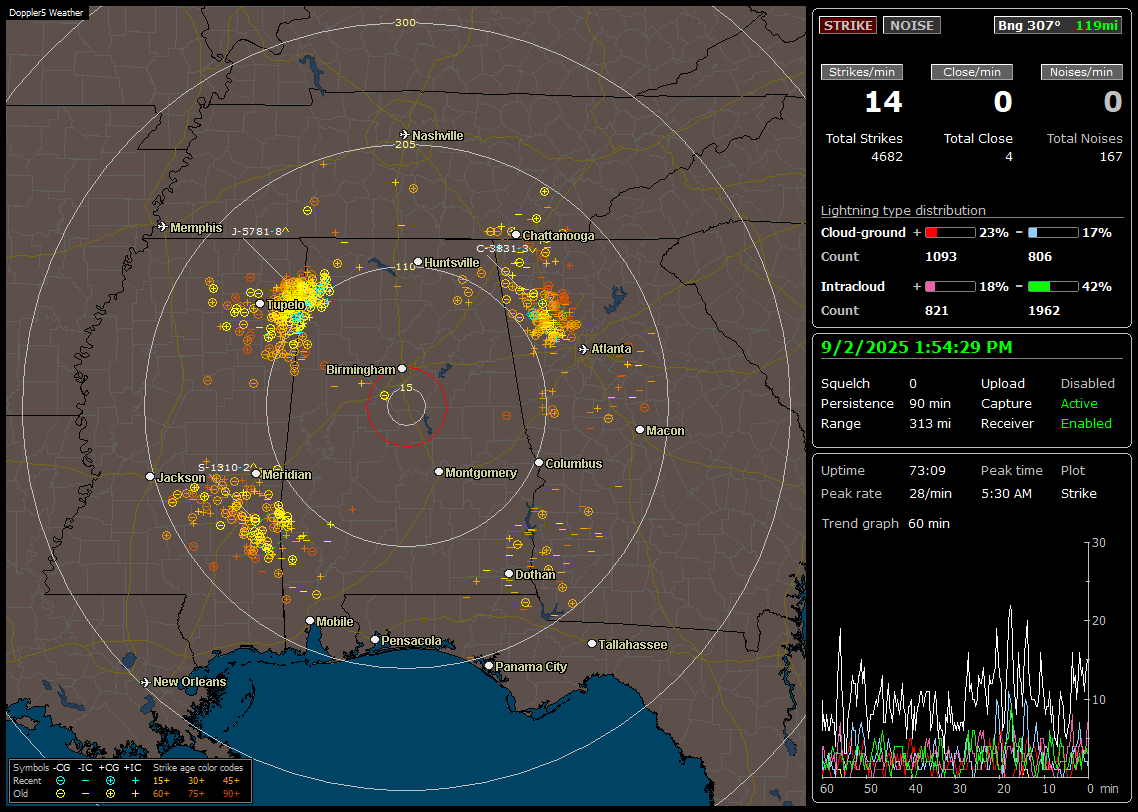Screen dimensions: 1138x812
Task: Click the Columbus city dot marker
Action: coord(539,462)
